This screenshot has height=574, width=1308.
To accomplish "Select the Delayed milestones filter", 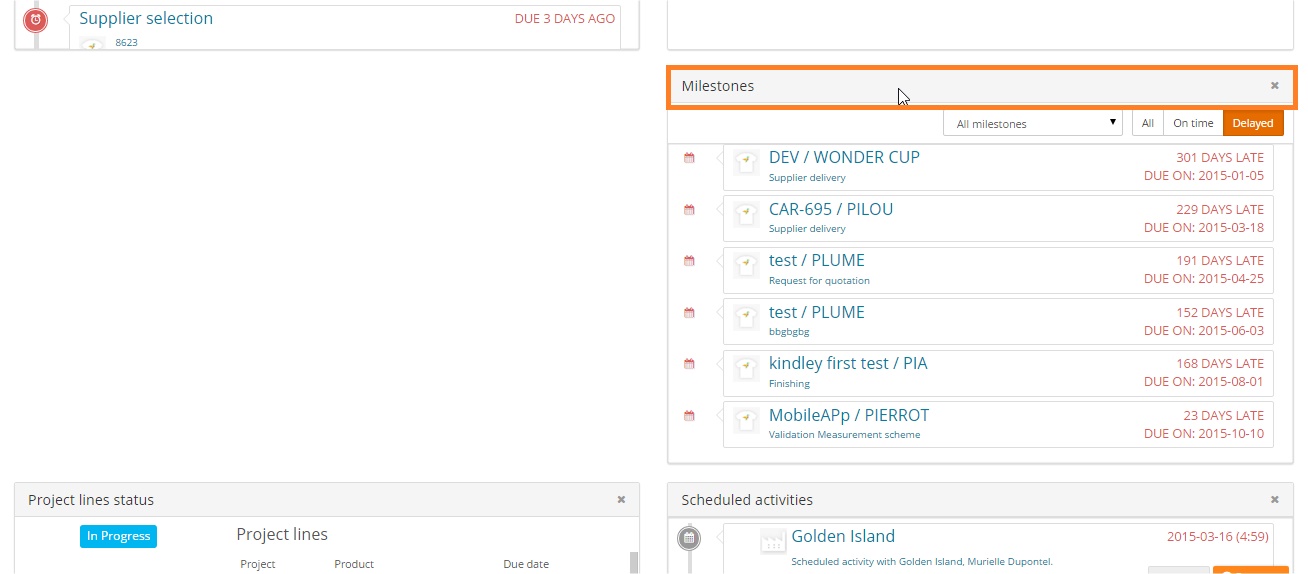I will coord(1252,123).
